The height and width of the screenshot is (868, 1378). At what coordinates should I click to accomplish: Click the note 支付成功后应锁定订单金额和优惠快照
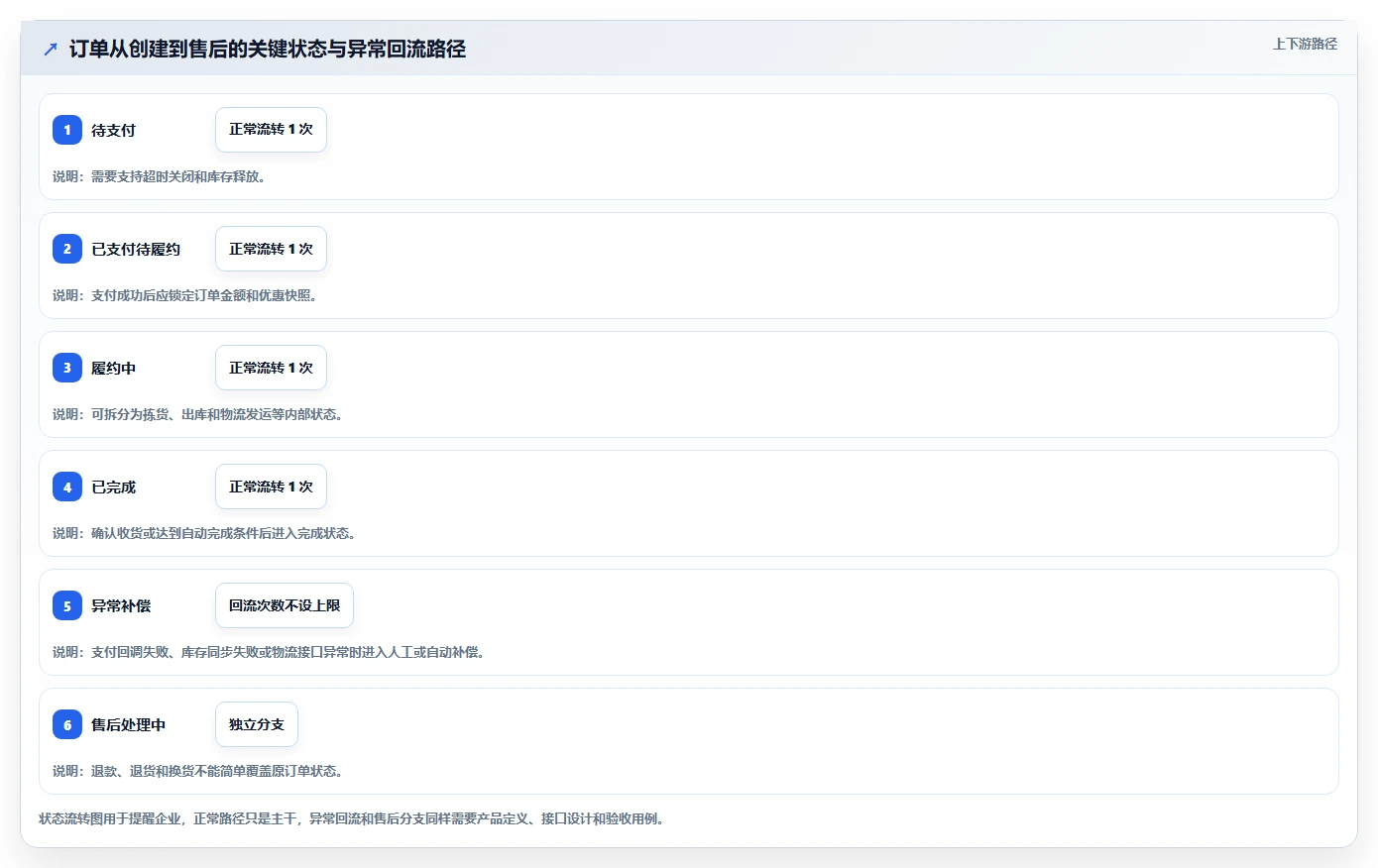tap(184, 295)
